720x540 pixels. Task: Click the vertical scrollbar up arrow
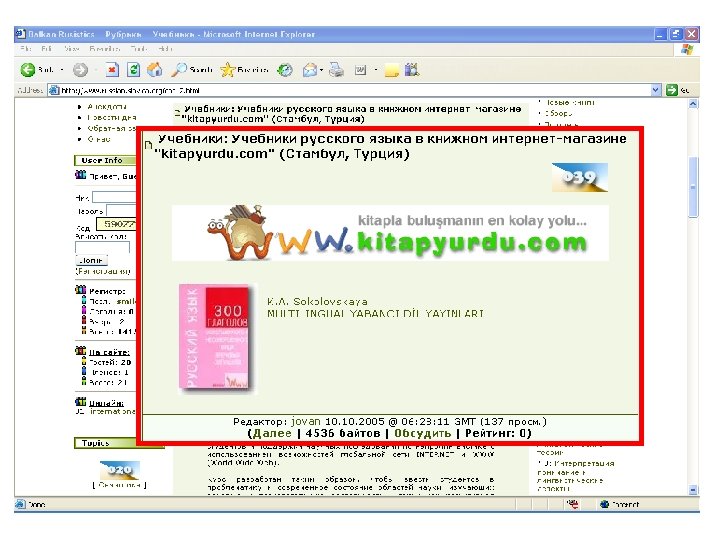693,104
